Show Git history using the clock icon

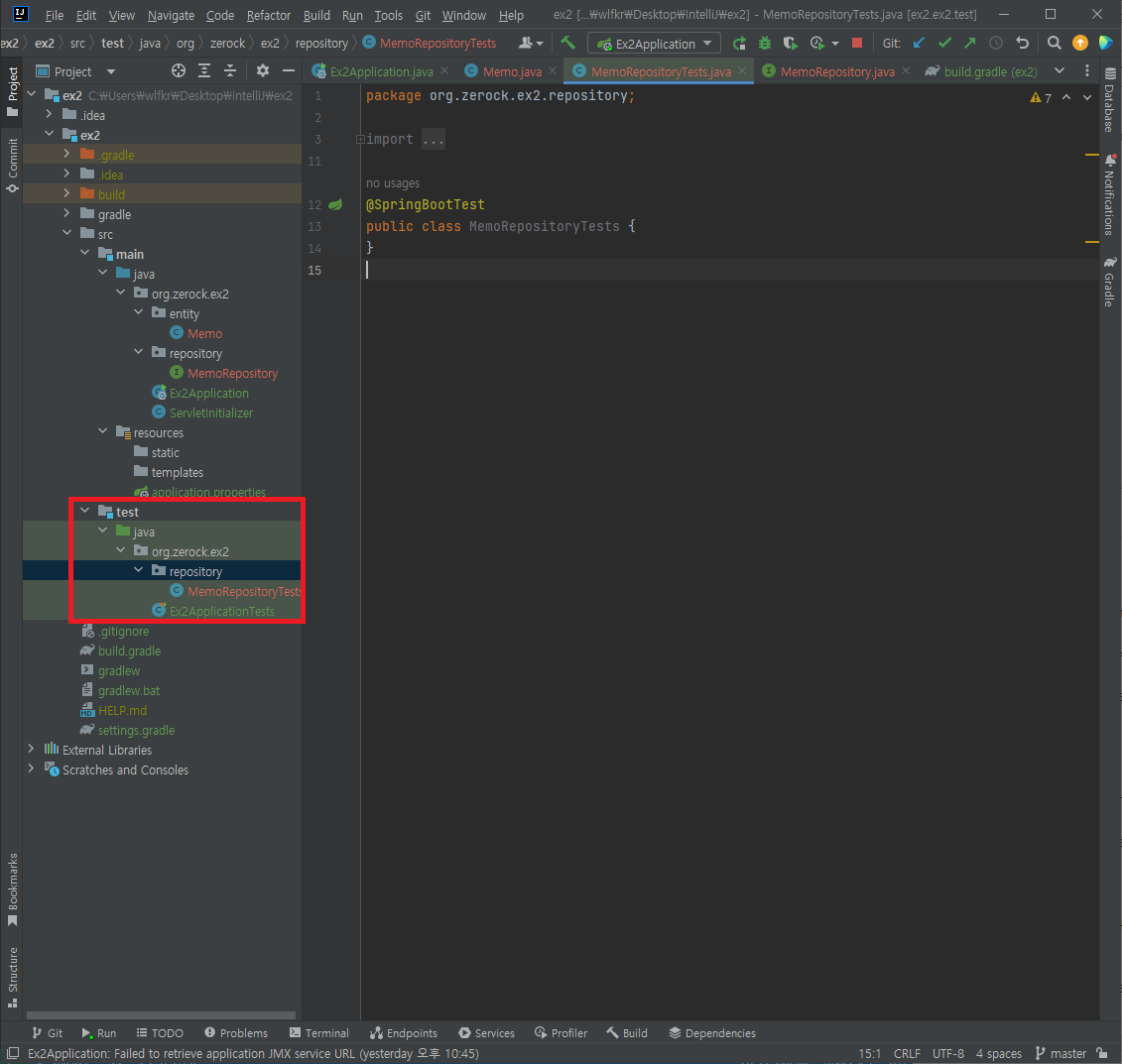tap(995, 43)
